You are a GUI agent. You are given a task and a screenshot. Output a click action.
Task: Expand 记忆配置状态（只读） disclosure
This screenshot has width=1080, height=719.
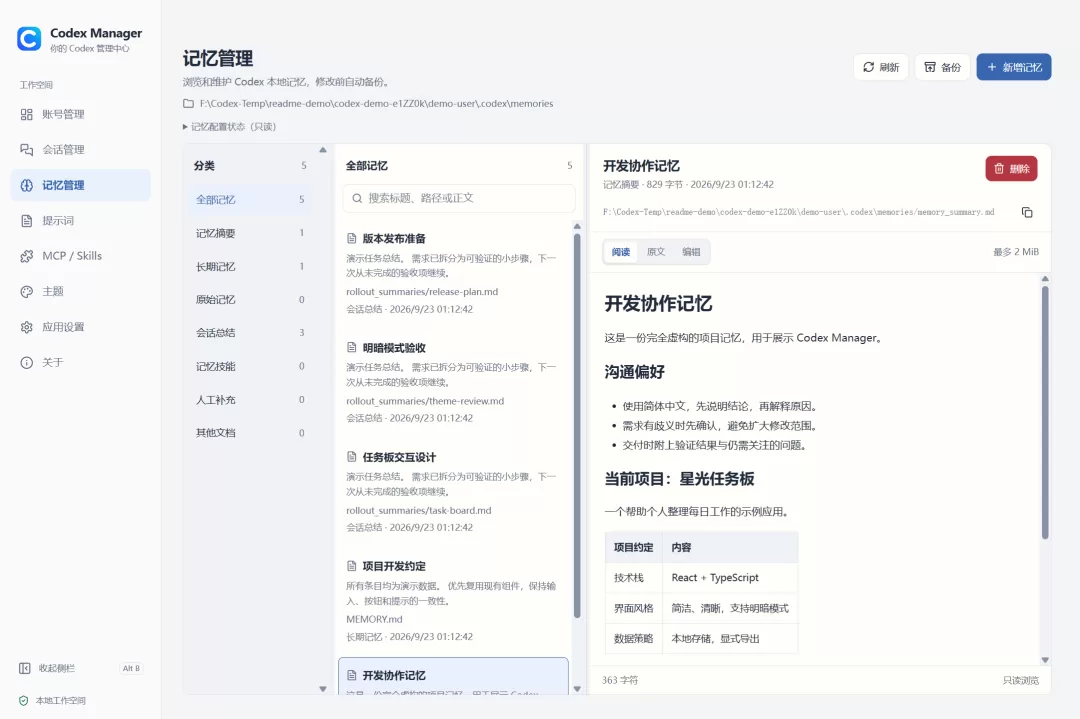pyautogui.click(x=229, y=127)
